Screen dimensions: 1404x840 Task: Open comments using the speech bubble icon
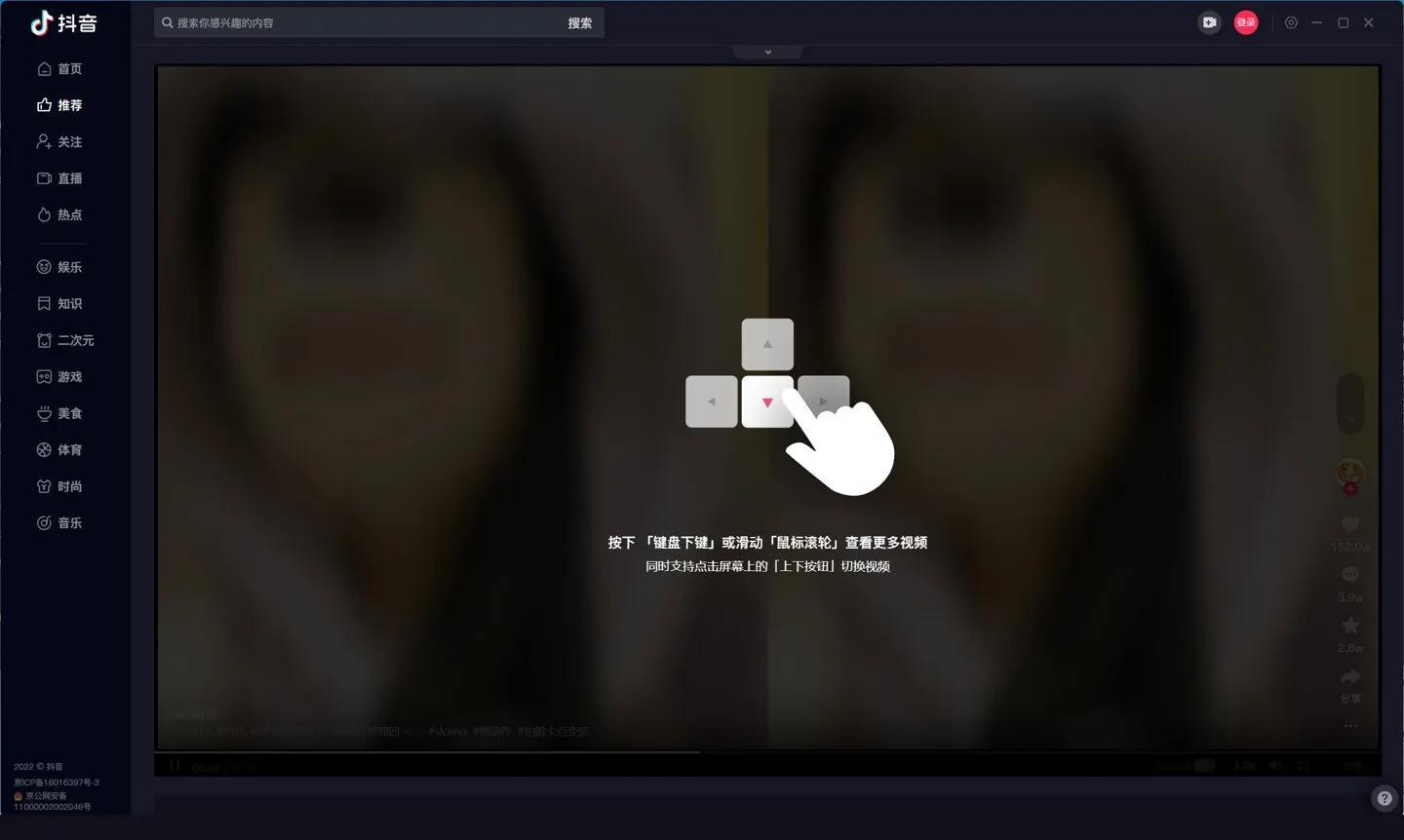coord(1350,575)
